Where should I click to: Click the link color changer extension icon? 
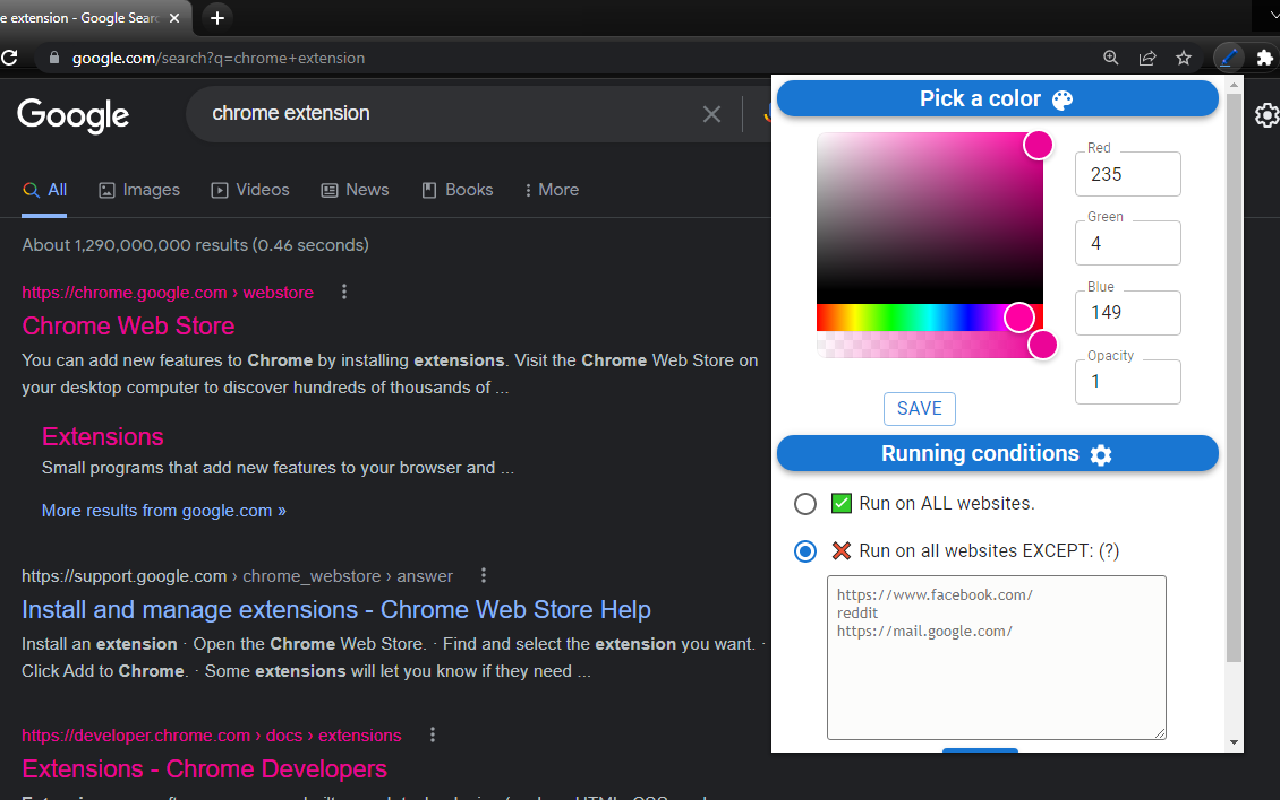coord(1227,58)
